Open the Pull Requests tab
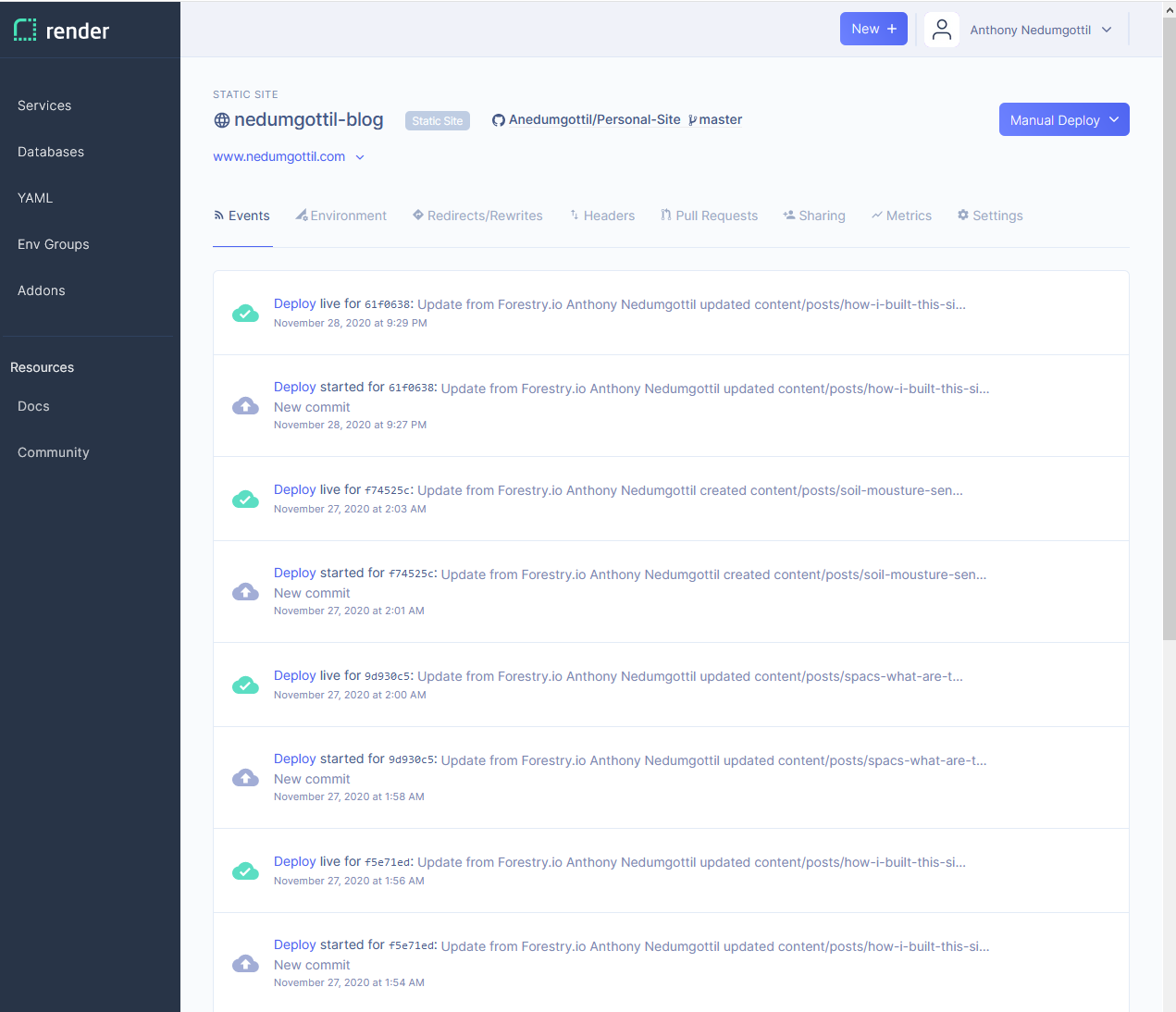Screen dimensions: 1176x1012 pyautogui.click(x=709, y=216)
